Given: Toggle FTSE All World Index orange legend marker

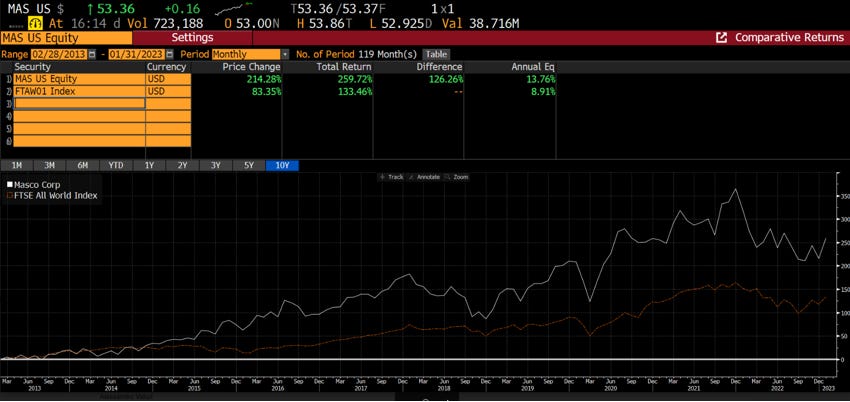Looking at the screenshot, I should pos(9,196).
